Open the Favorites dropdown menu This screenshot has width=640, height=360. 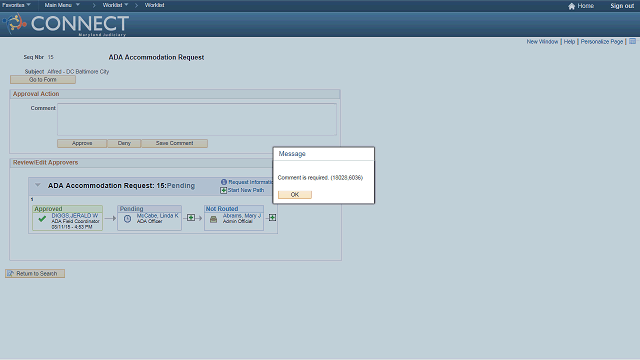[16, 5]
